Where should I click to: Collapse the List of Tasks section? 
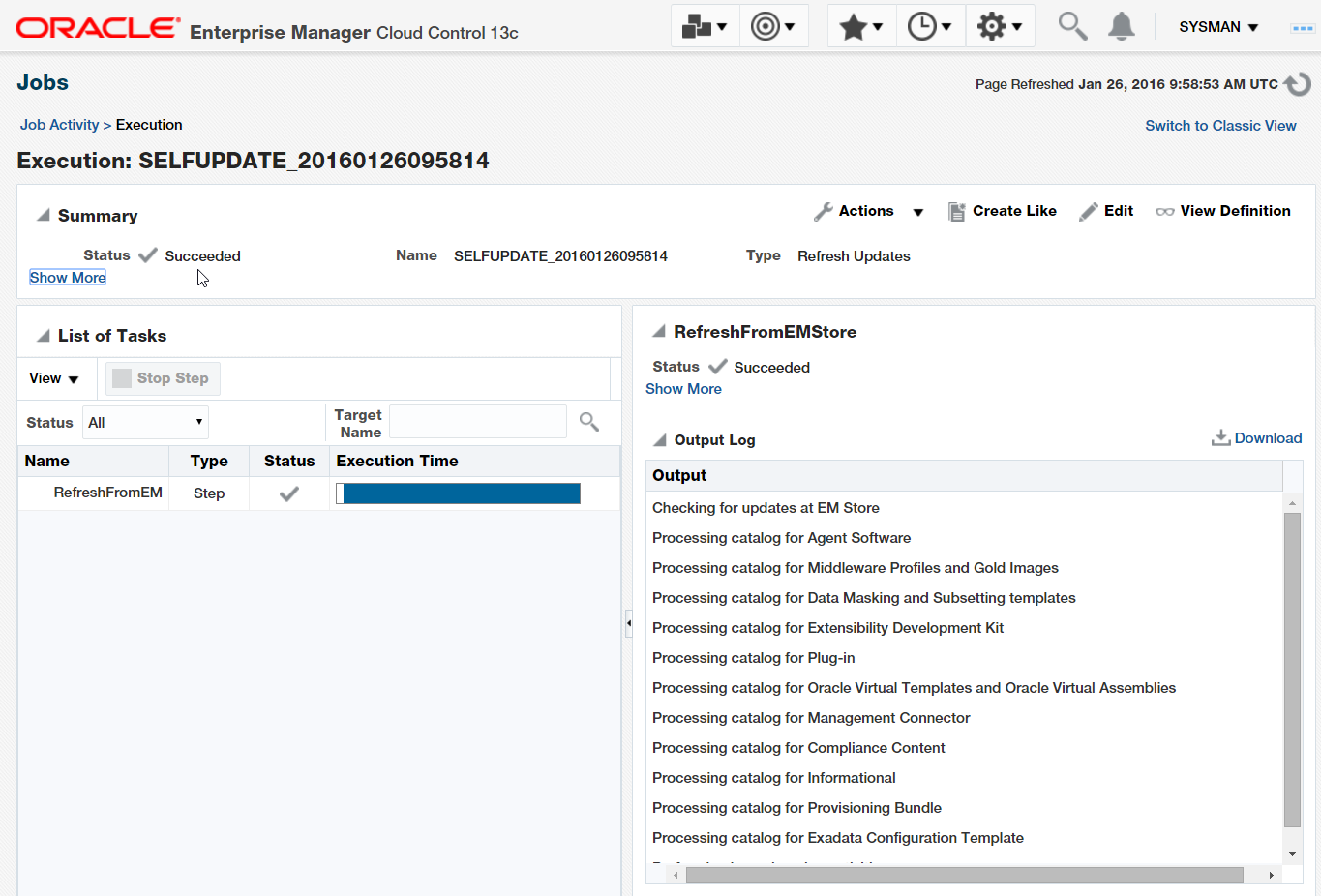44,335
